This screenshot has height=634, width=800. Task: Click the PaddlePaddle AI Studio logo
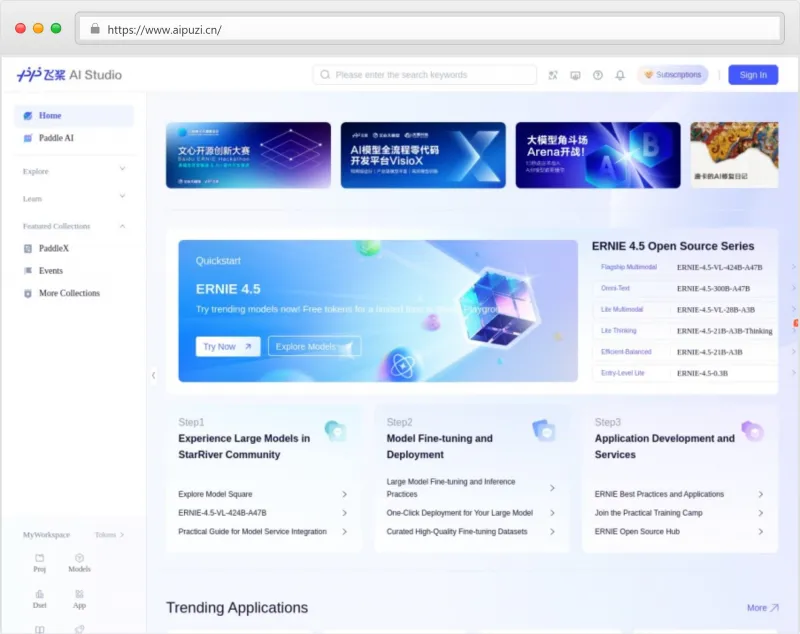coord(69,75)
